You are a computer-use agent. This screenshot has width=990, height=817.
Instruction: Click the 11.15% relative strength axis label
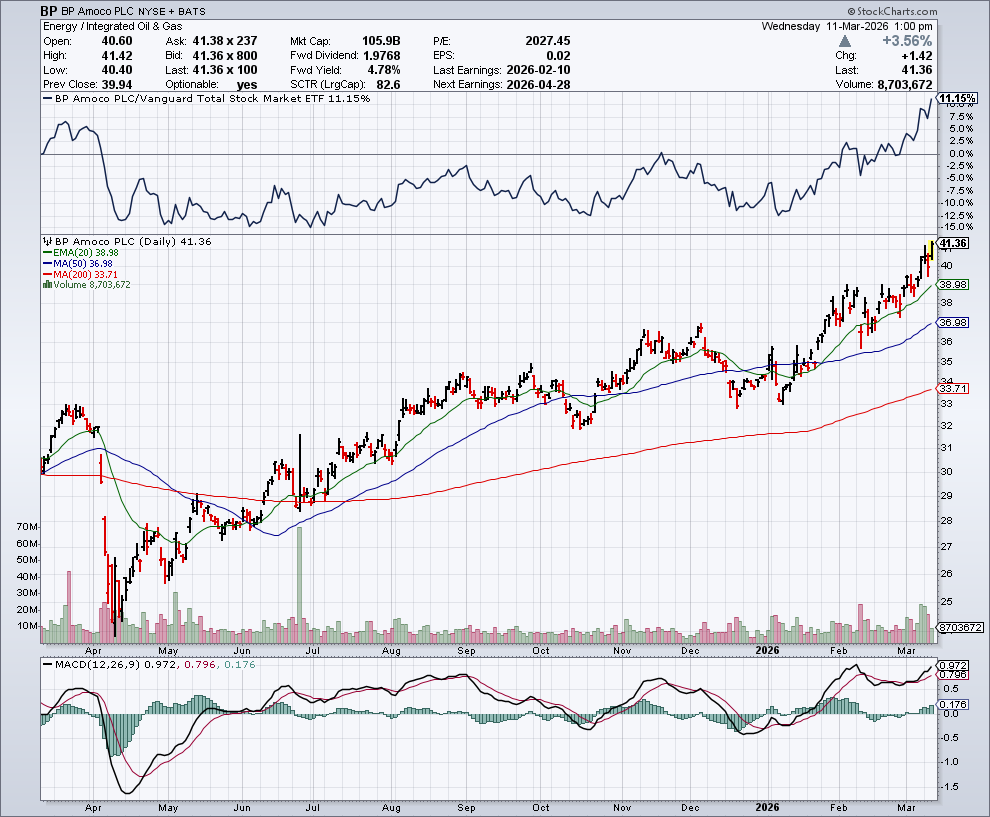pos(956,98)
